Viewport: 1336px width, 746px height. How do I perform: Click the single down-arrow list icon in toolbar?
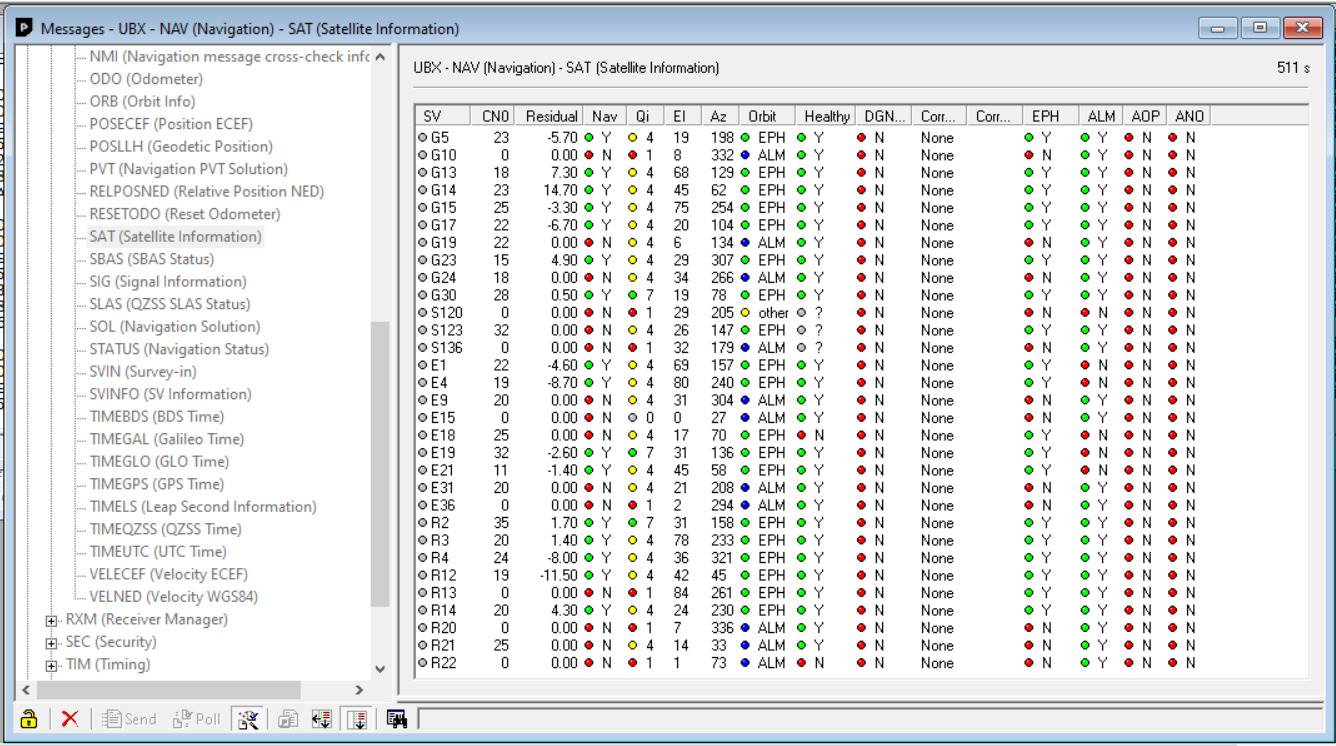click(356, 719)
